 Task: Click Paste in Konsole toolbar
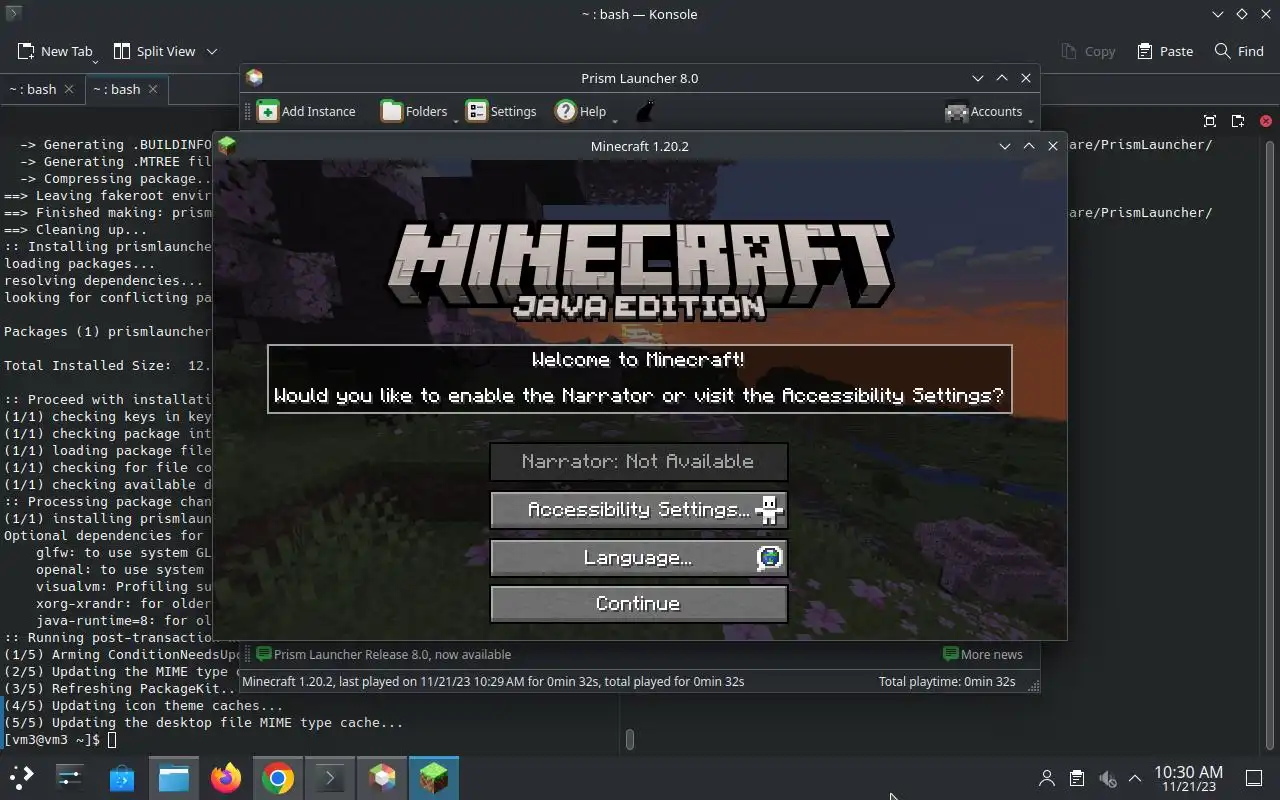1165,51
